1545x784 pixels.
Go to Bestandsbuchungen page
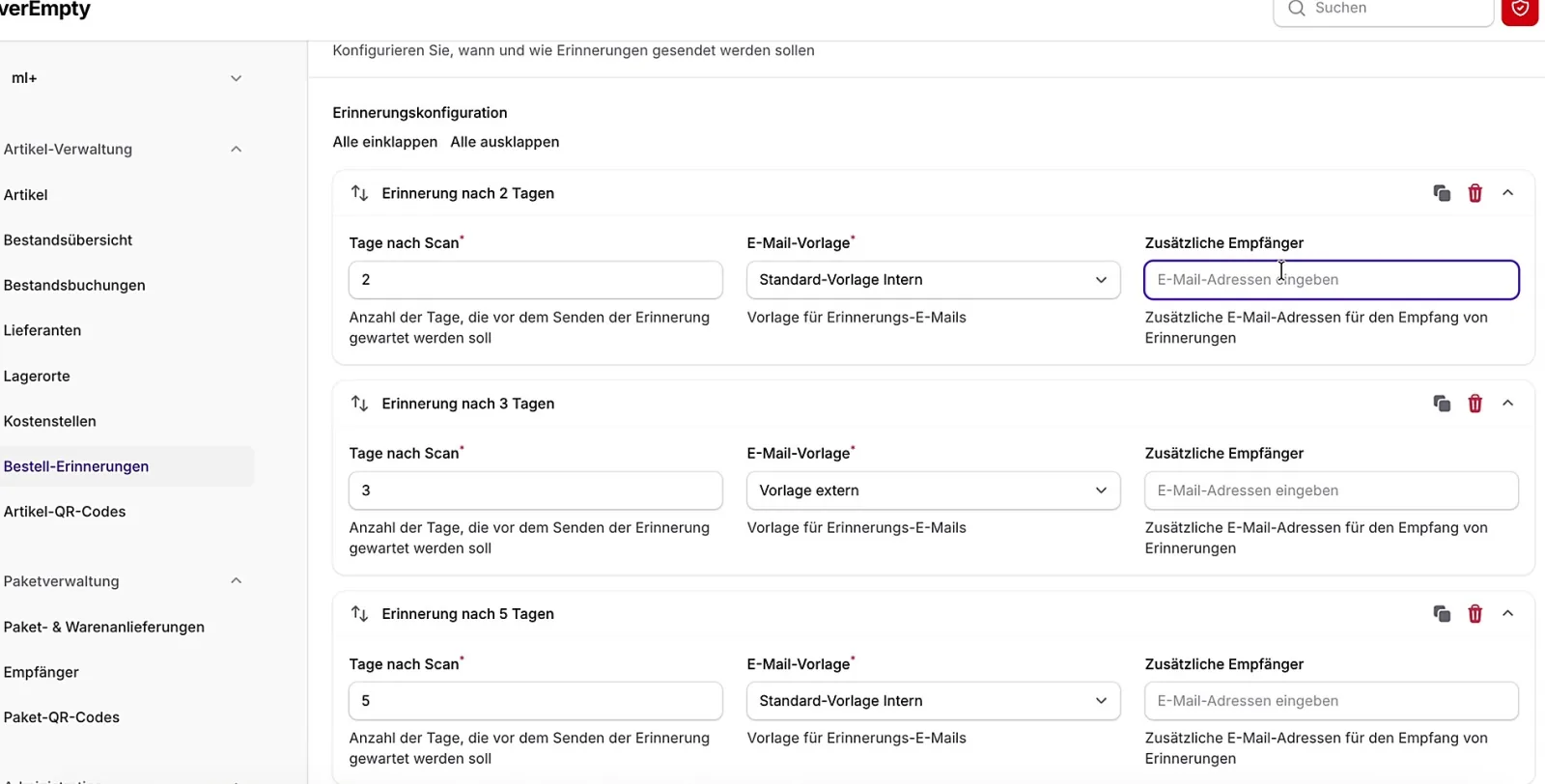(x=74, y=286)
